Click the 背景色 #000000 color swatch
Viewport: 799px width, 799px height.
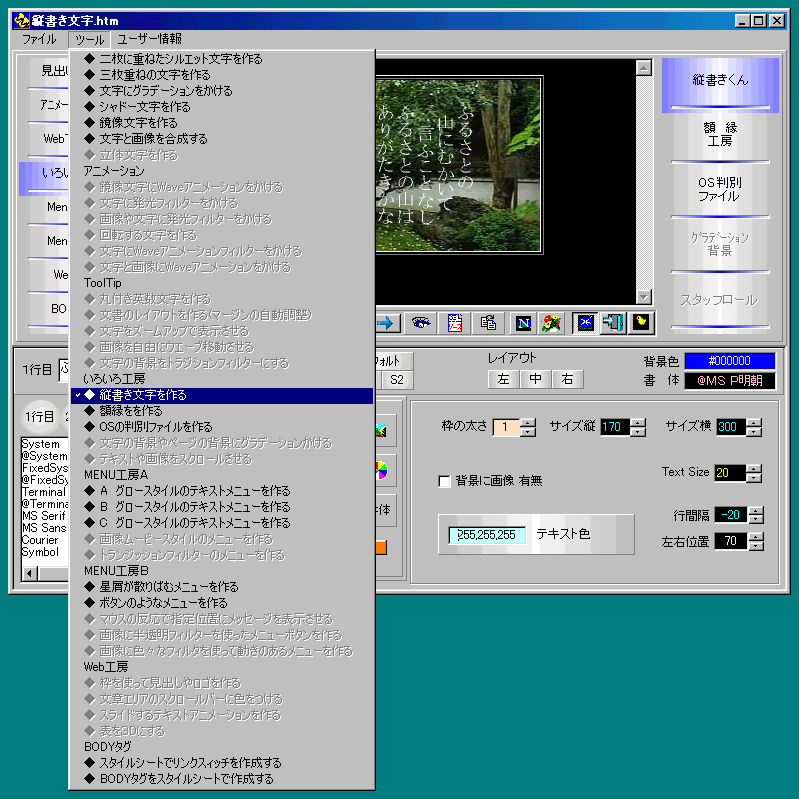coord(729,361)
